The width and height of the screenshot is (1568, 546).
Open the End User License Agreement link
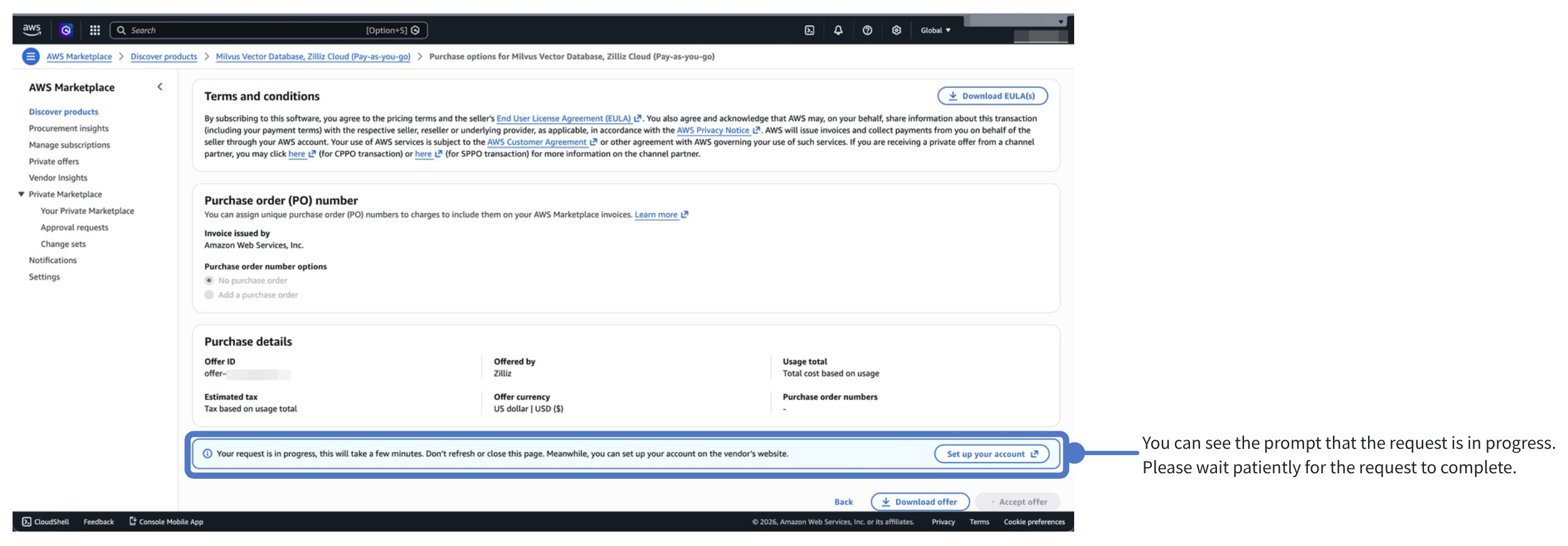click(x=563, y=118)
